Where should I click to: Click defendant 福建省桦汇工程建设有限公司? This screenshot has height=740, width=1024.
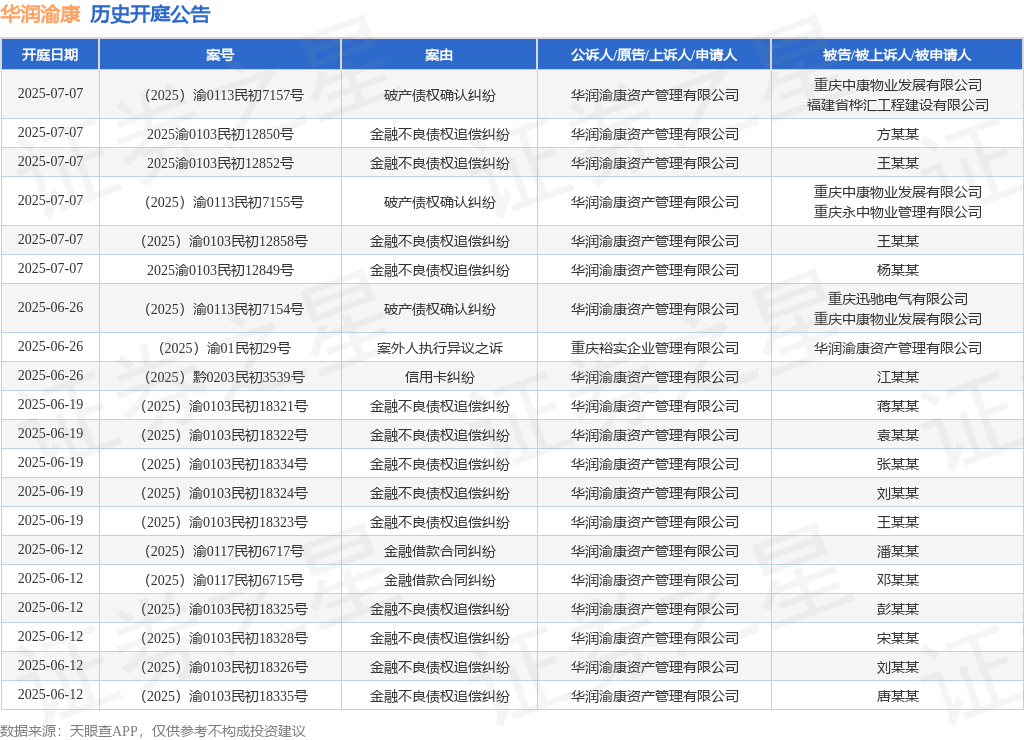point(897,105)
